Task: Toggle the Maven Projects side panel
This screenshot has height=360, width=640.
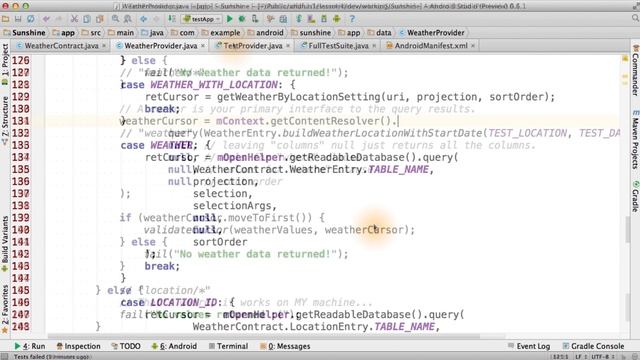Action: pyautogui.click(x=635, y=140)
